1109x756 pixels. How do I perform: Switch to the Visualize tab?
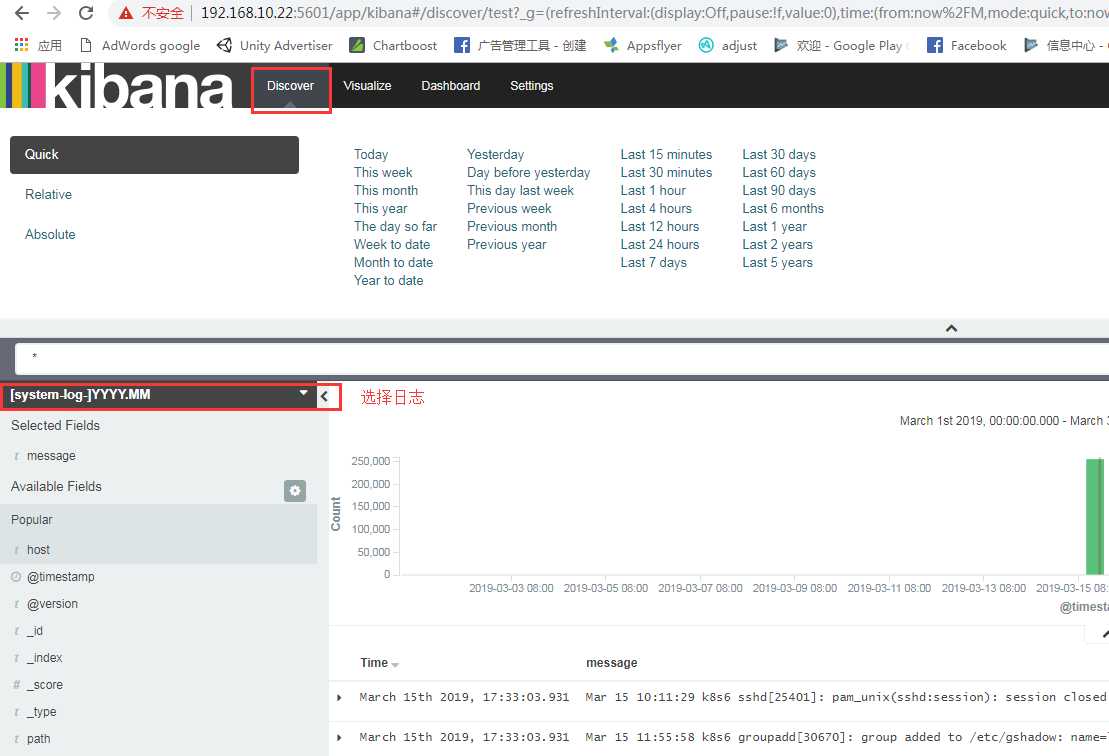(367, 86)
